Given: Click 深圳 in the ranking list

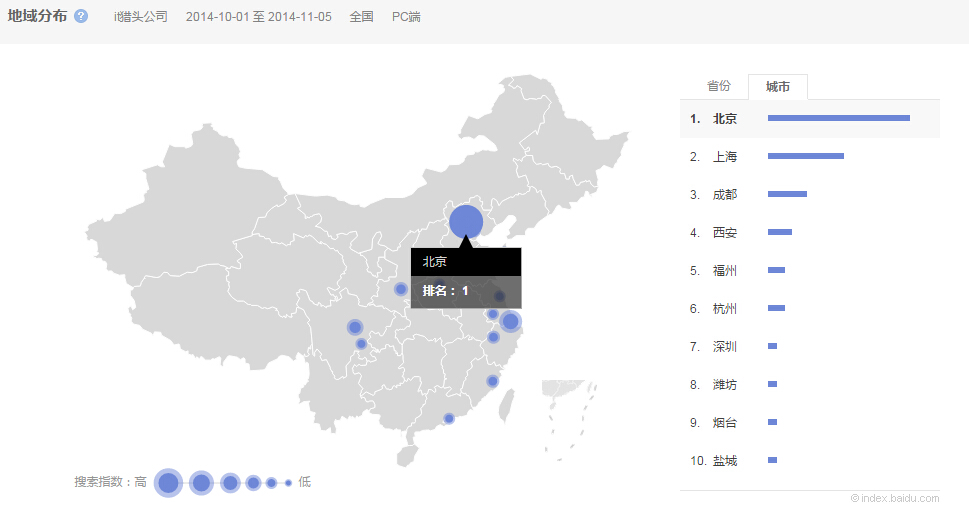Looking at the screenshot, I should (x=724, y=347).
